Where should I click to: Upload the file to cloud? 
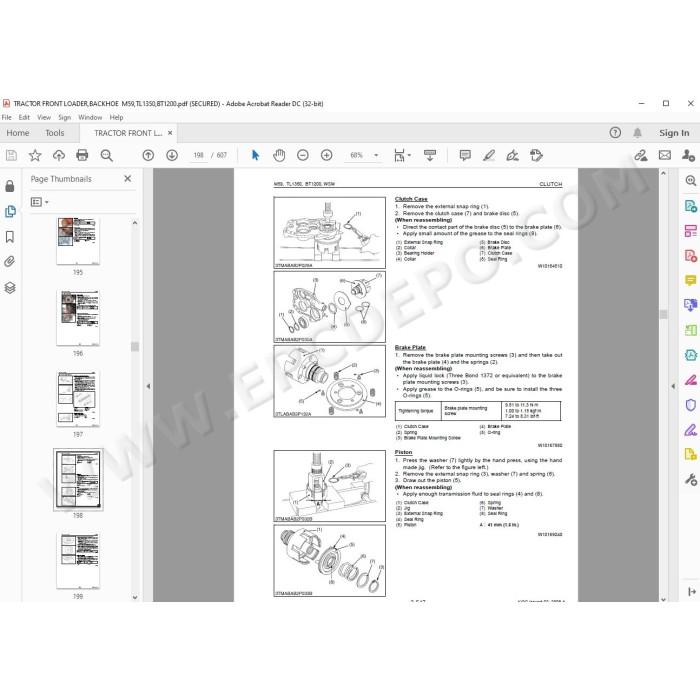tap(58, 155)
